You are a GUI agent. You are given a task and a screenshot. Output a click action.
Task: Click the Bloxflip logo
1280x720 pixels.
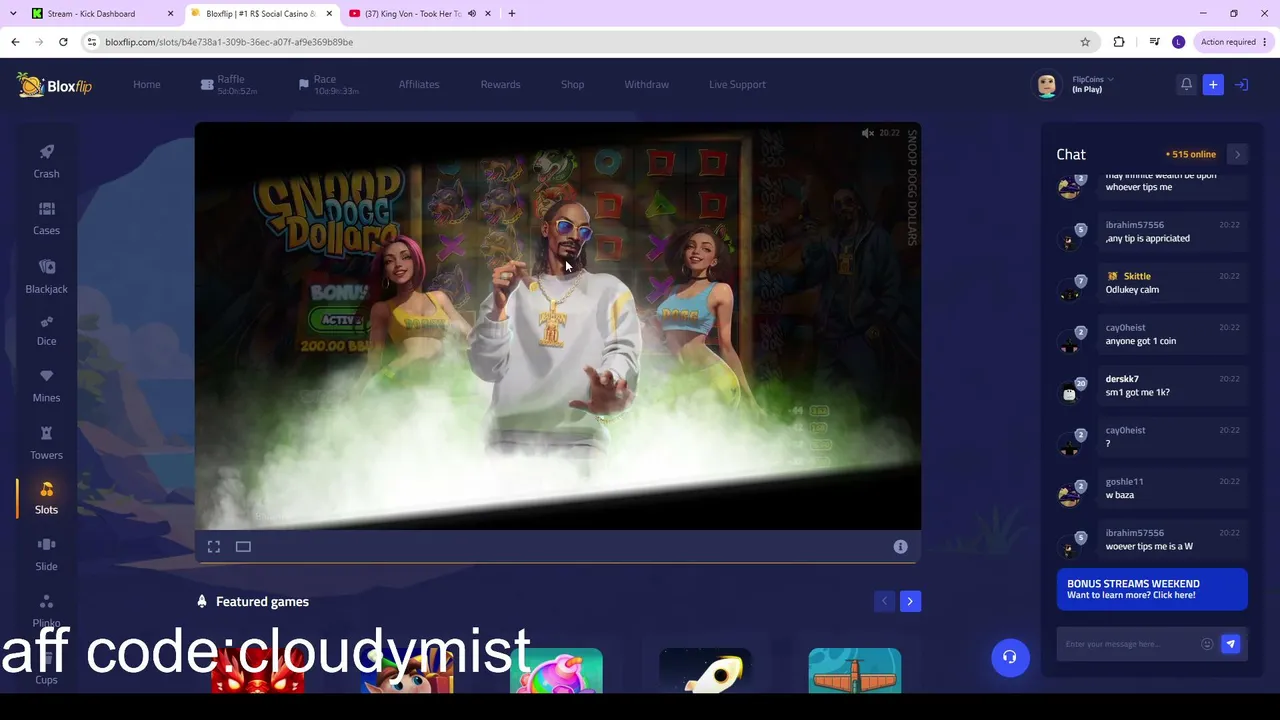click(x=54, y=85)
